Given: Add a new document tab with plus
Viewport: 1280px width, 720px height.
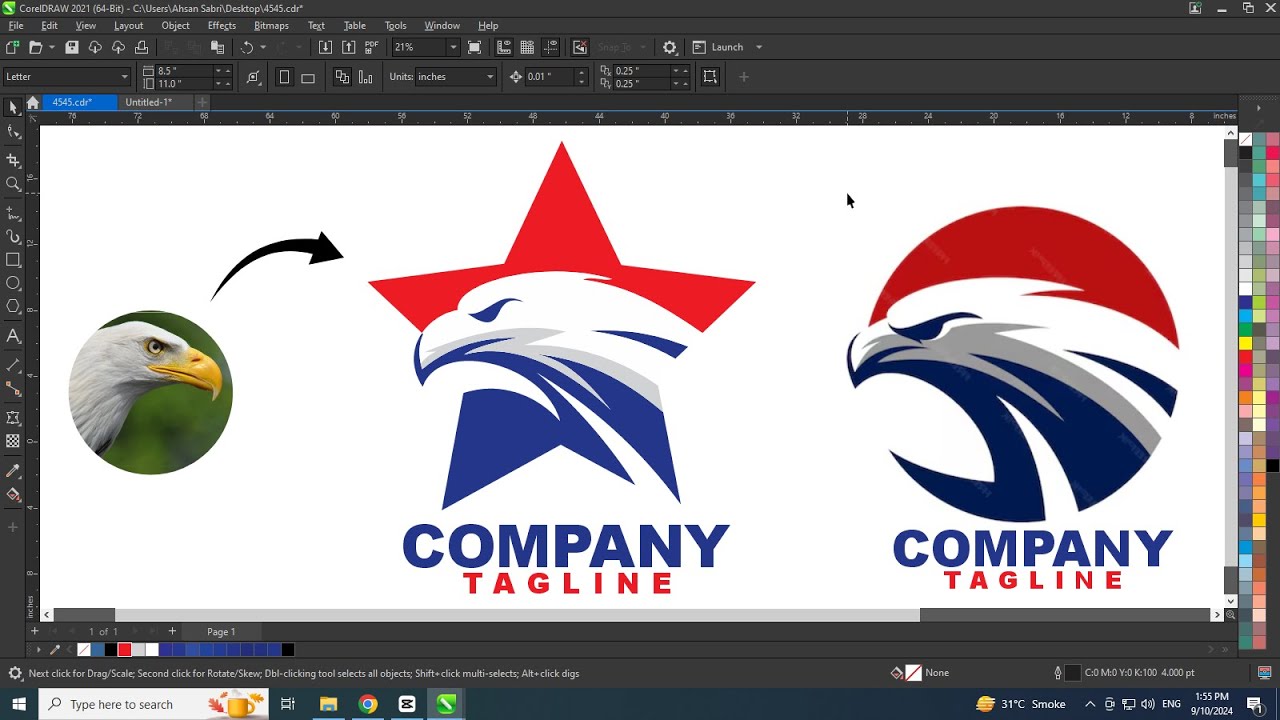Looking at the screenshot, I should (202, 102).
